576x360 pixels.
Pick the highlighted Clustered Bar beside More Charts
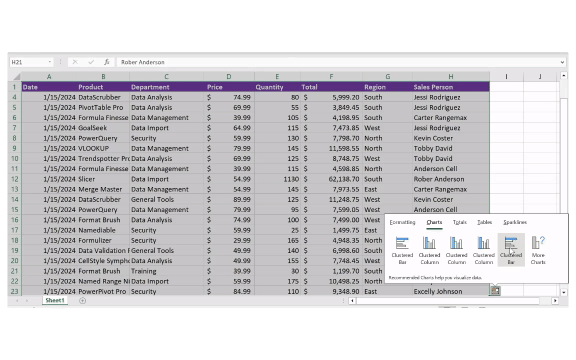[x=511, y=250]
